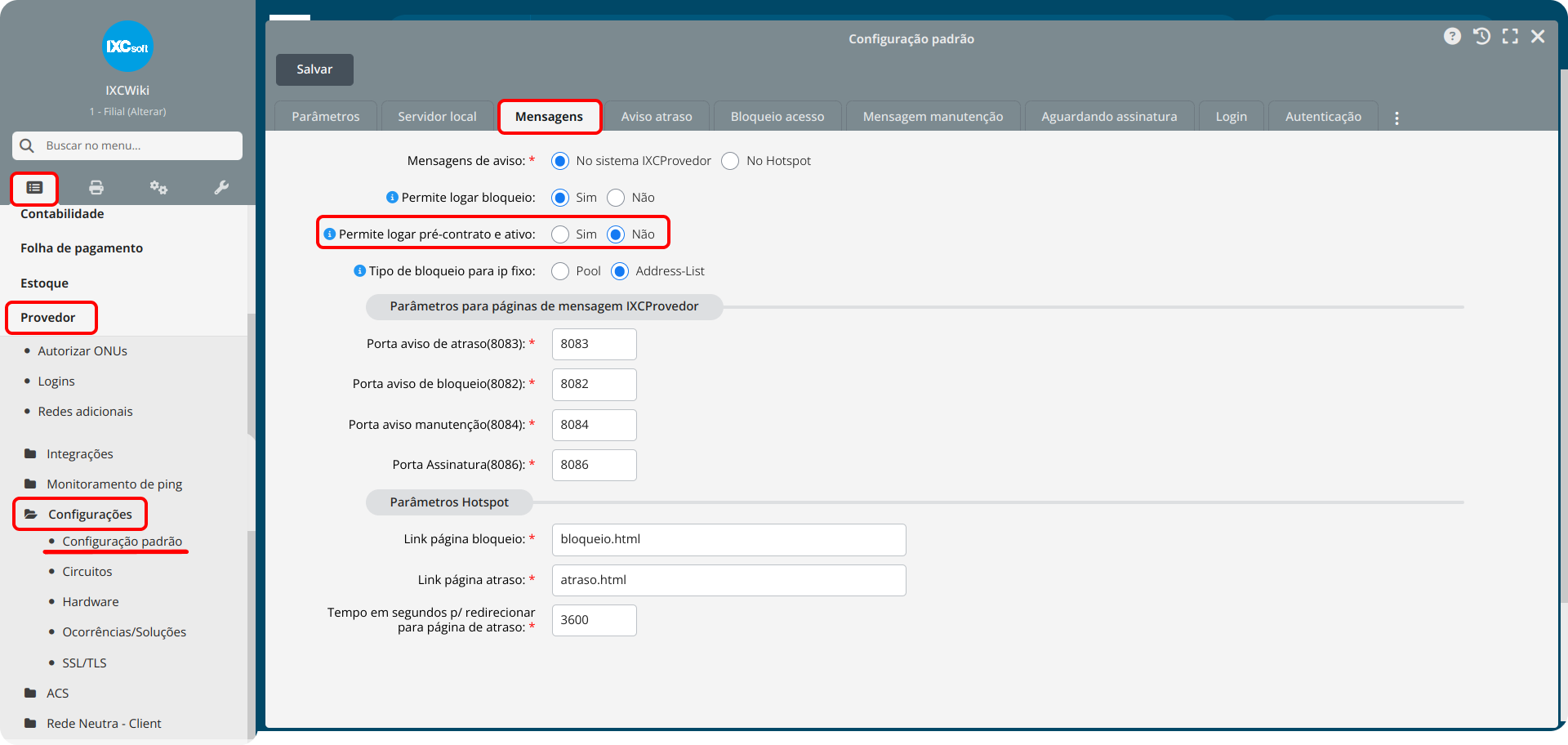Choose Pool for bloqueio ip fixo
The width and height of the screenshot is (1568, 745).
[x=560, y=271]
